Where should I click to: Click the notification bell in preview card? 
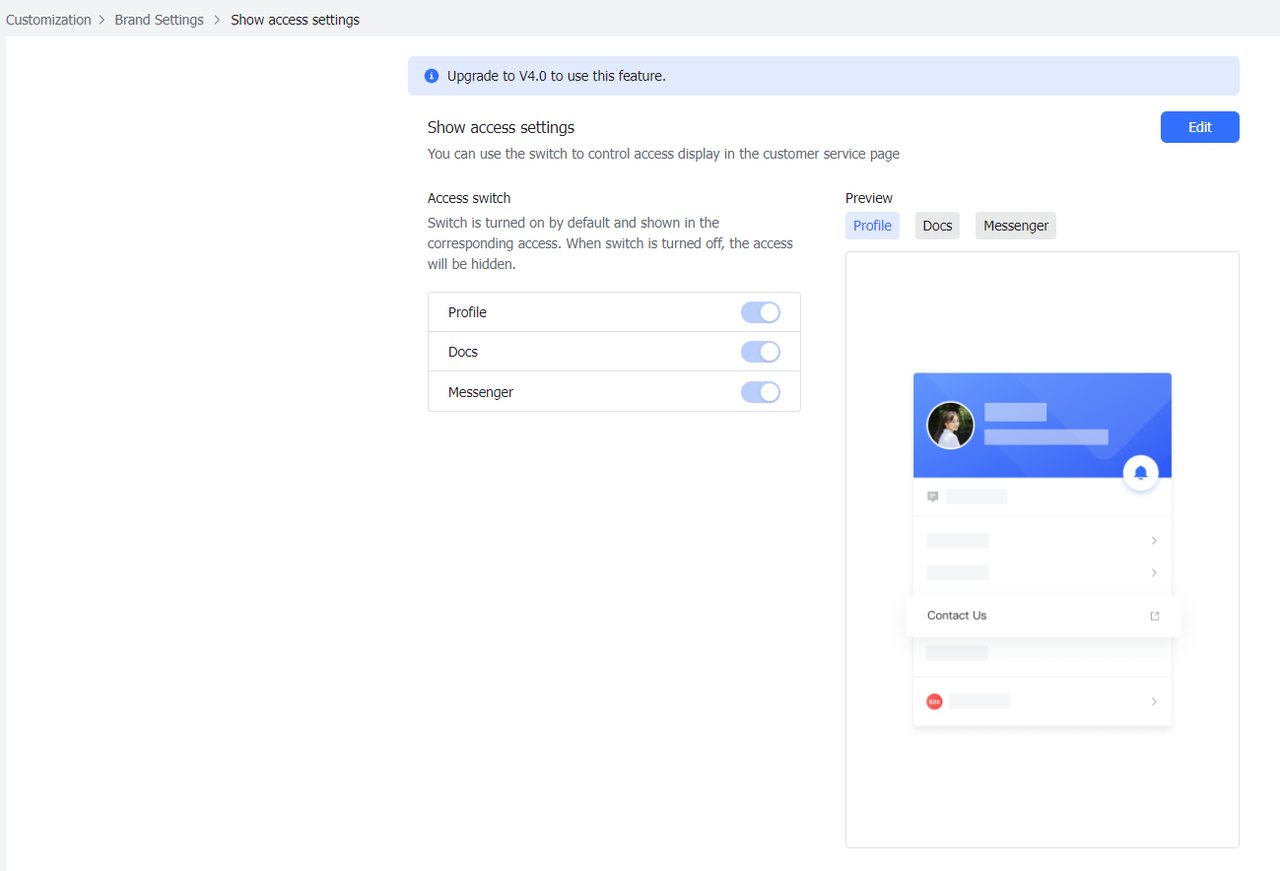(1141, 473)
